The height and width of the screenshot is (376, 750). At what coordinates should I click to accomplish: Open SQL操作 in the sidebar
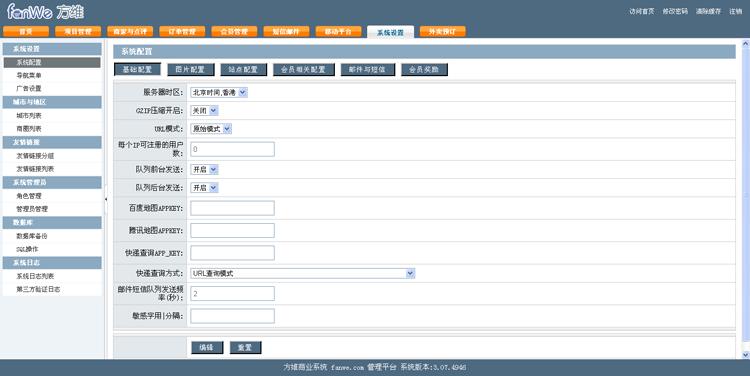pyautogui.click(x=52, y=249)
